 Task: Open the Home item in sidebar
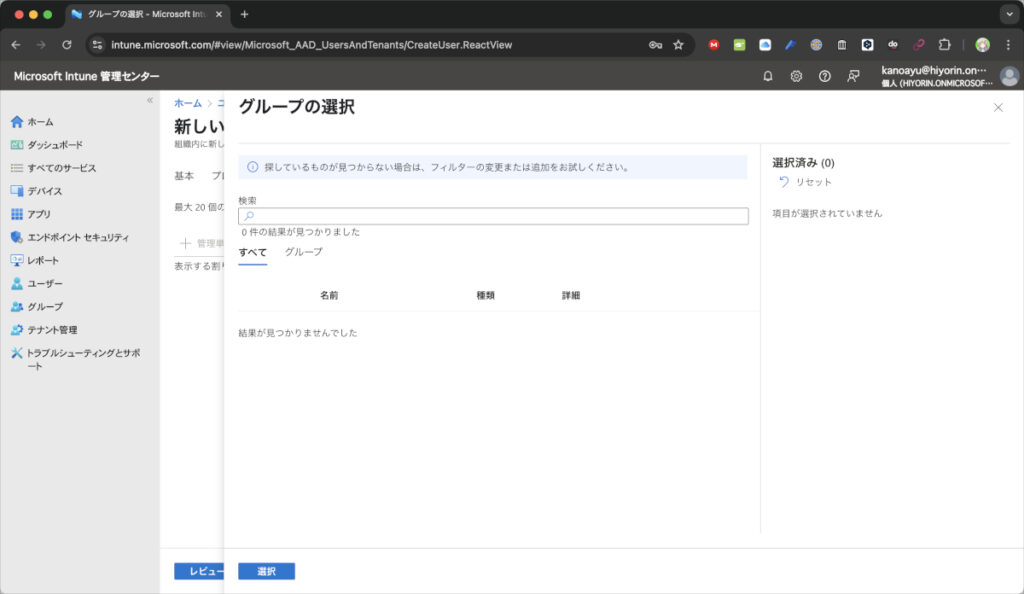[33, 122]
